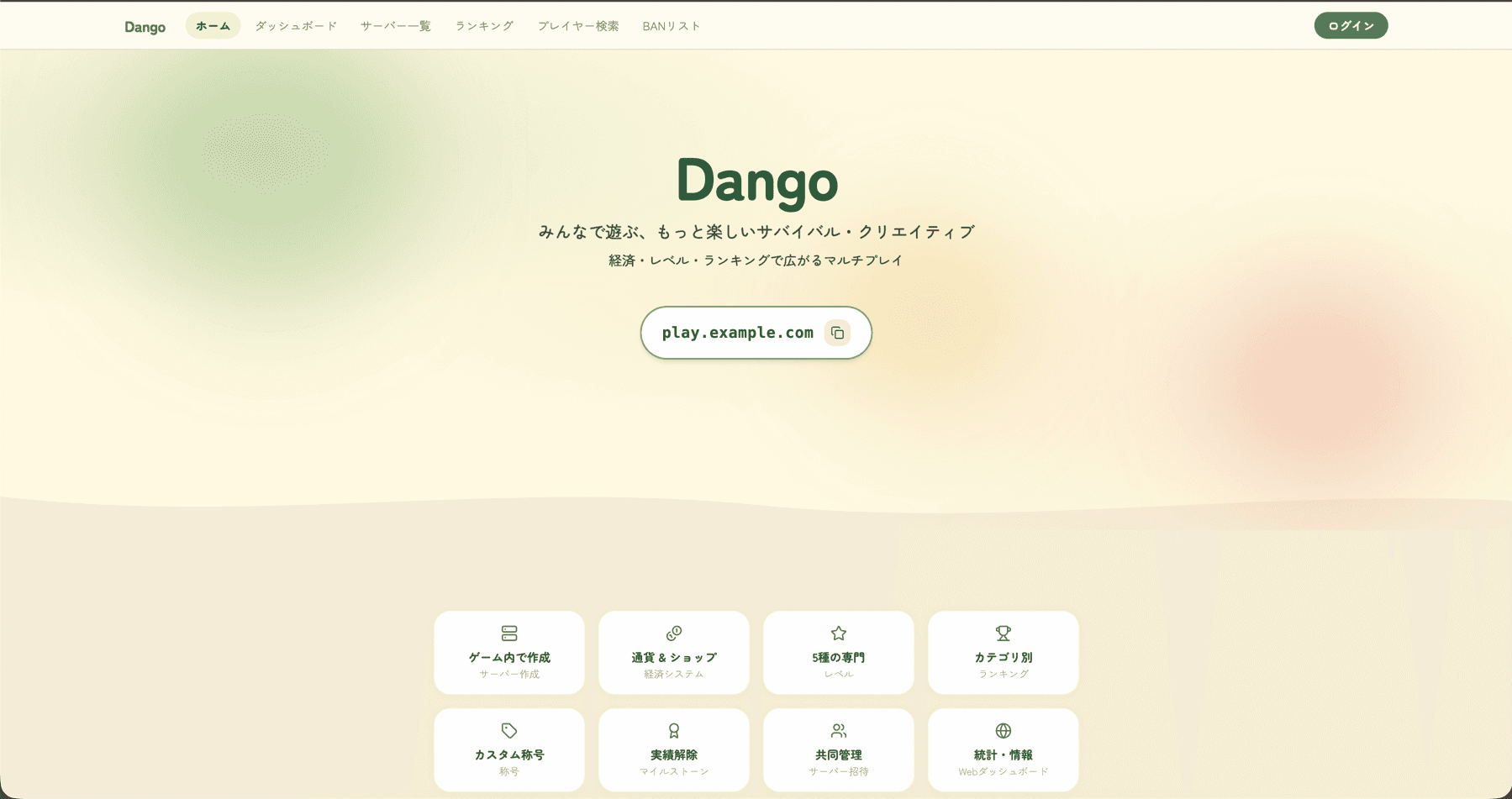The height and width of the screenshot is (799, 1512).
Task: Click the coins icon above 通貨＆ショップ
Action: click(674, 633)
